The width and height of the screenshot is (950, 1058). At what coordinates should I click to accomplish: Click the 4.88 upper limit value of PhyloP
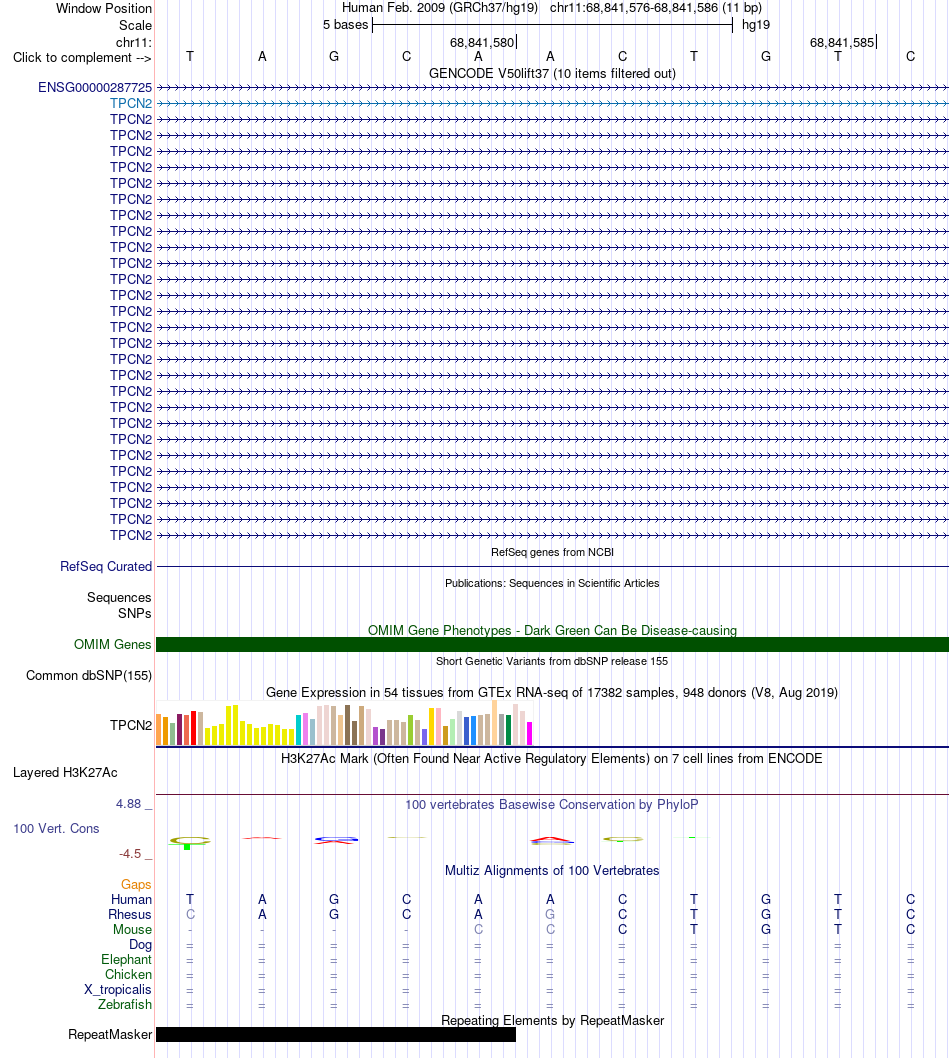128,804
